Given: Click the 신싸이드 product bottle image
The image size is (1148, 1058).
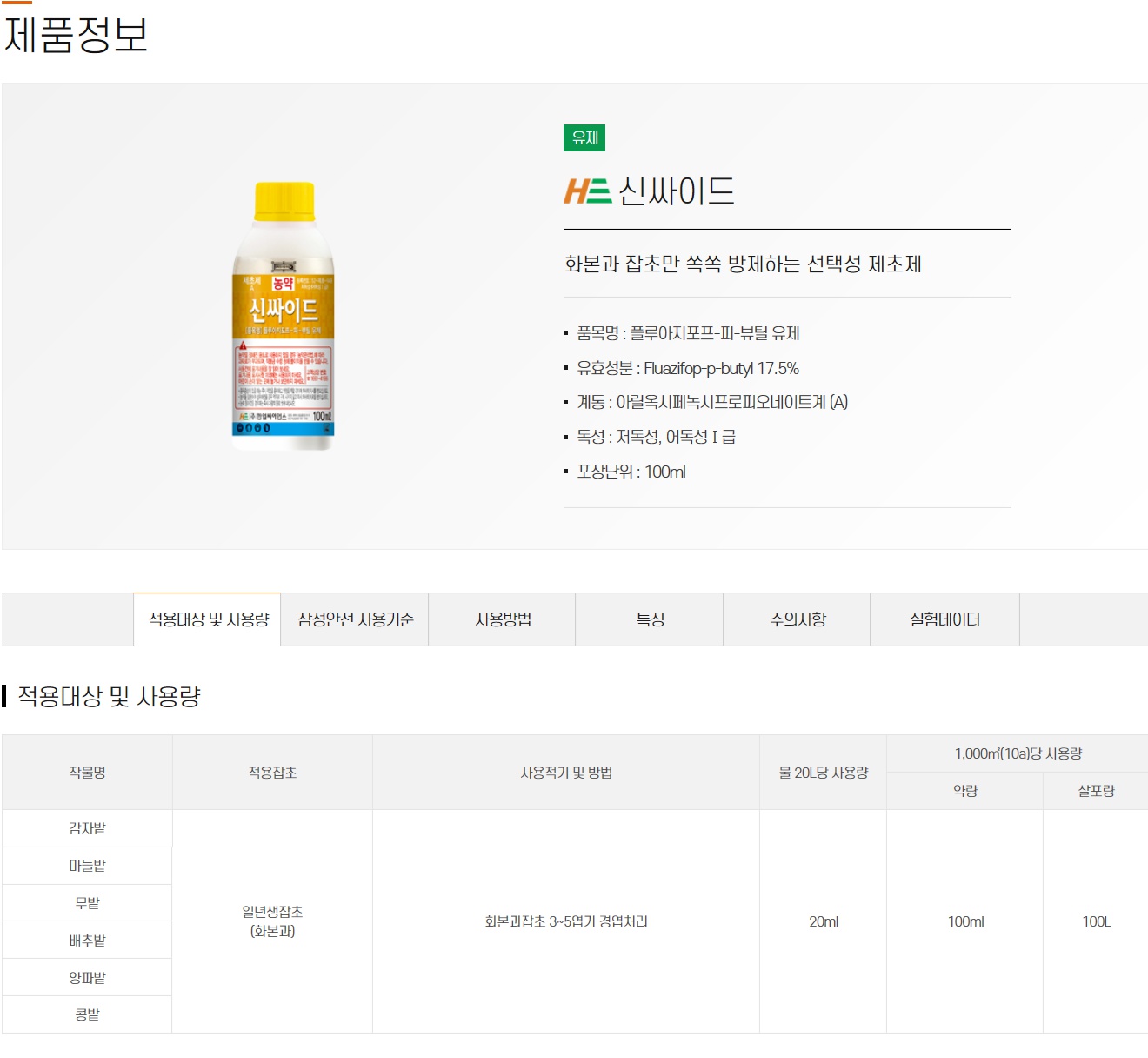Looking at the screenshot, I should pos(283,315).
